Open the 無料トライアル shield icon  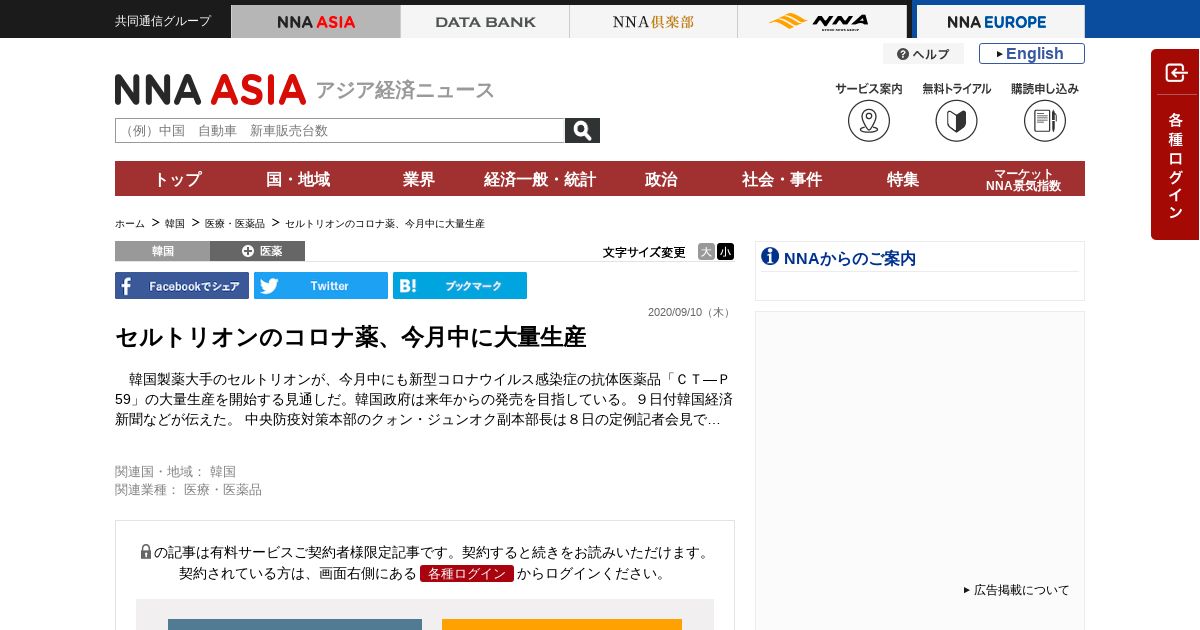click(956, 121)
